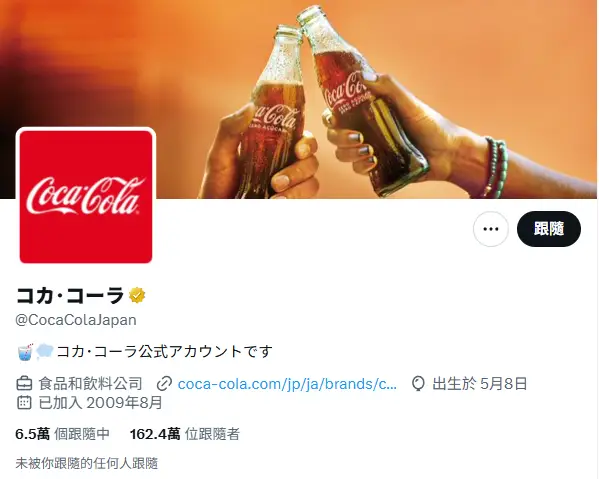Click 已加入 2009年8月 joined date text
Viewport: 599px width, 479px height.
click(x=100, y=403)
